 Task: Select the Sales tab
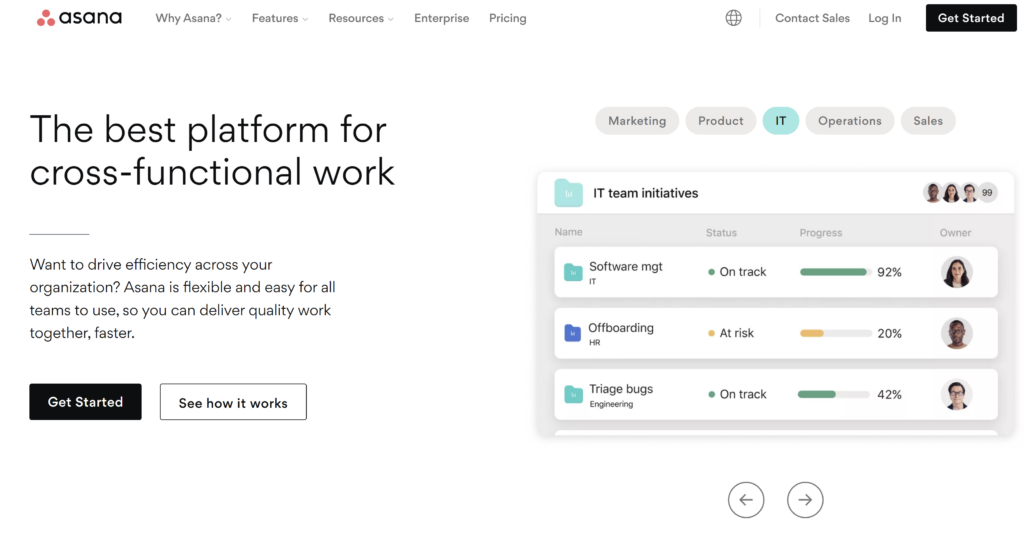click(928, 121)
